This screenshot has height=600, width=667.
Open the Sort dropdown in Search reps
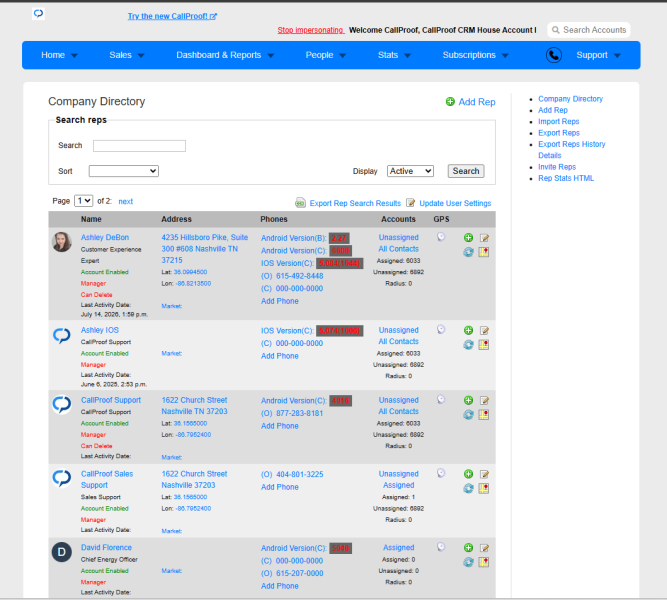[123, 171]
